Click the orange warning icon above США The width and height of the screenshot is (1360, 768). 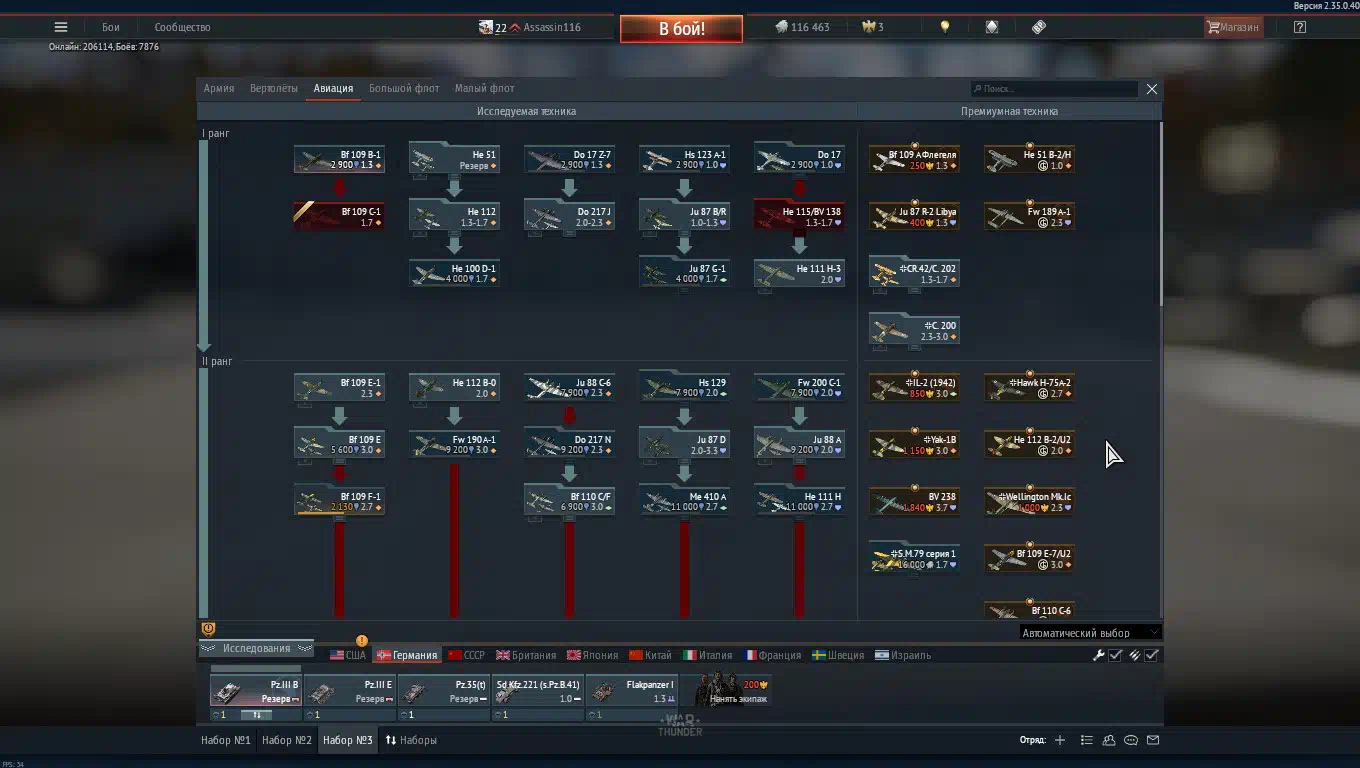click(x=361, y=641)
